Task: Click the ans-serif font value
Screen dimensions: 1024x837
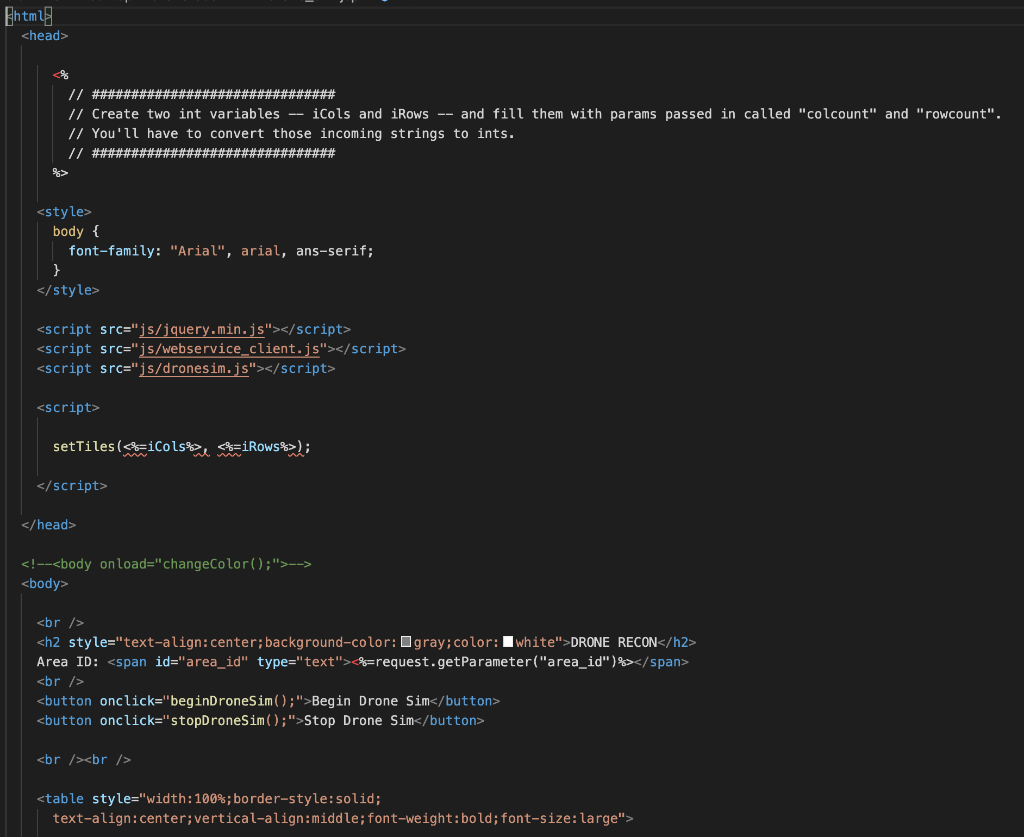Action: [333, 251]
